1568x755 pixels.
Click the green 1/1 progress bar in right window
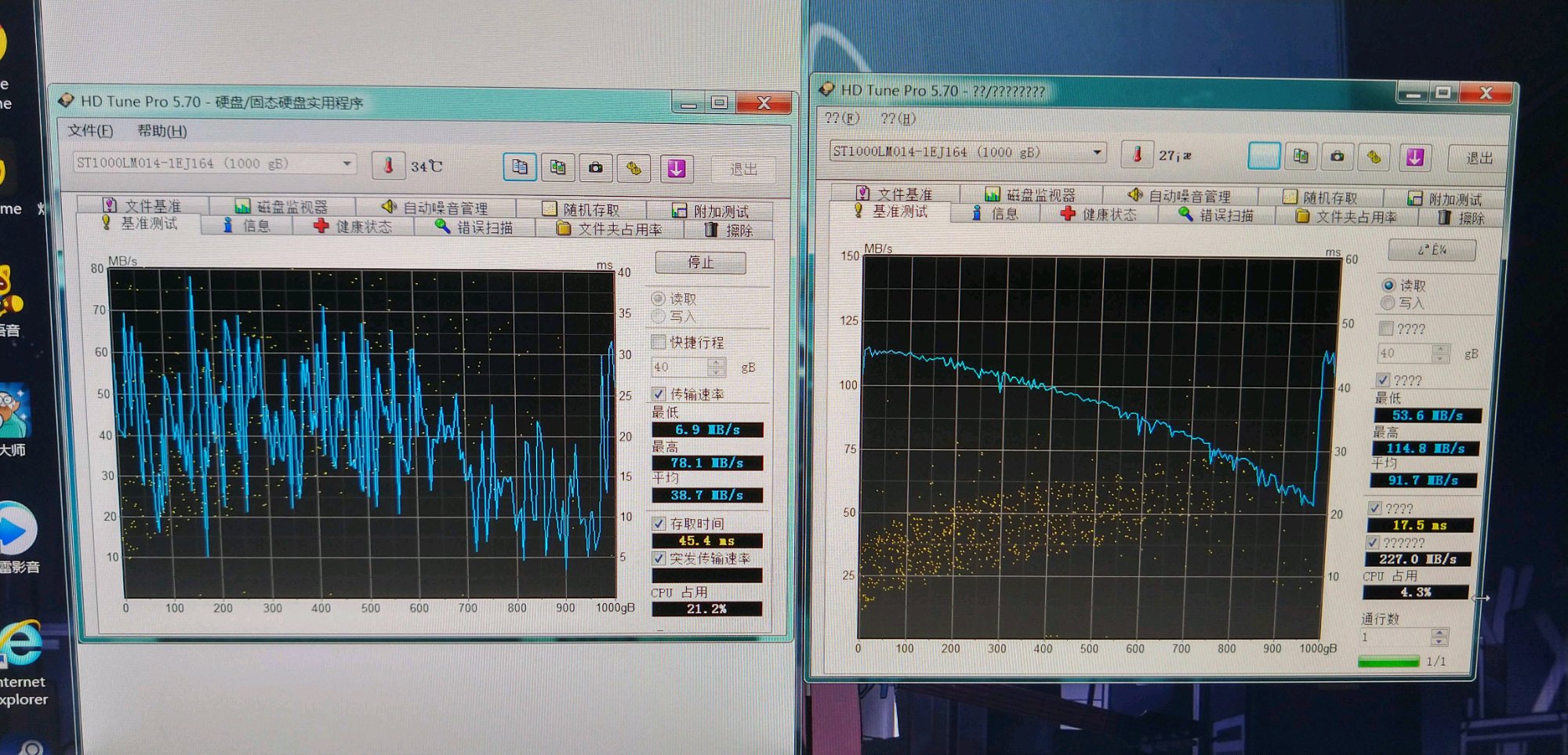[x=1388, y=662]
